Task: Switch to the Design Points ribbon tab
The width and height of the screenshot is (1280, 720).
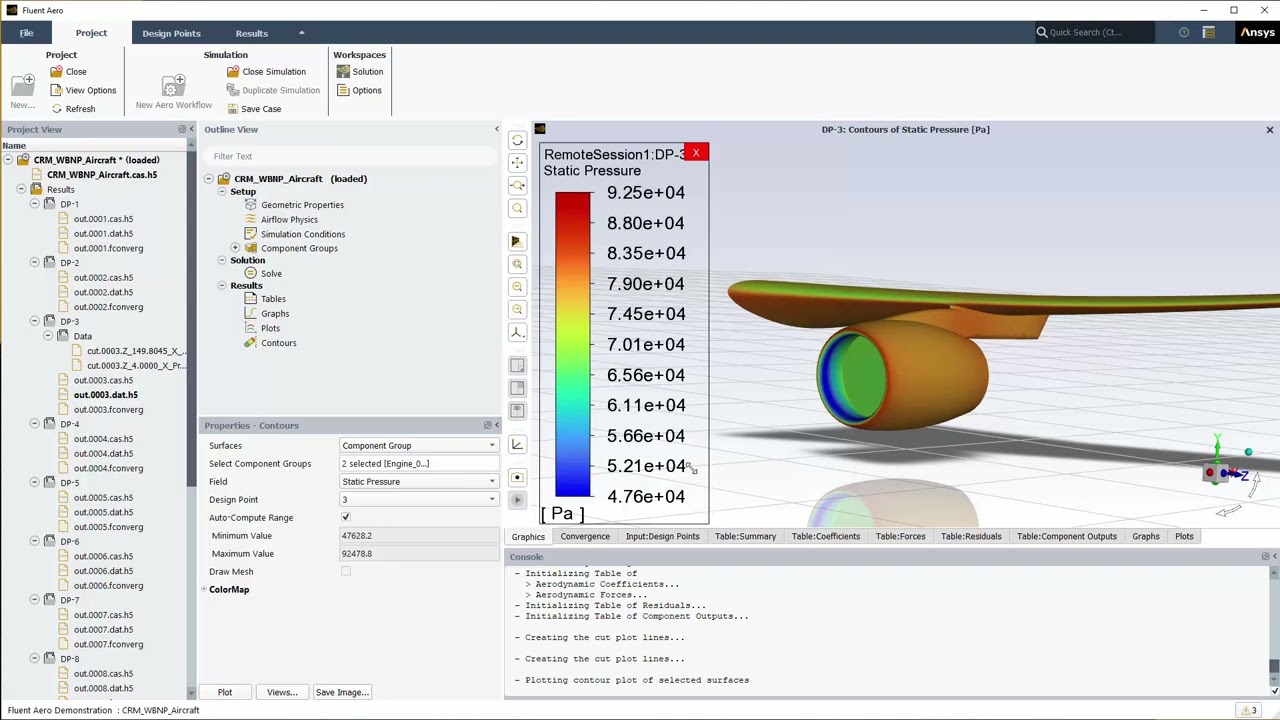Action: coord(171,33)
